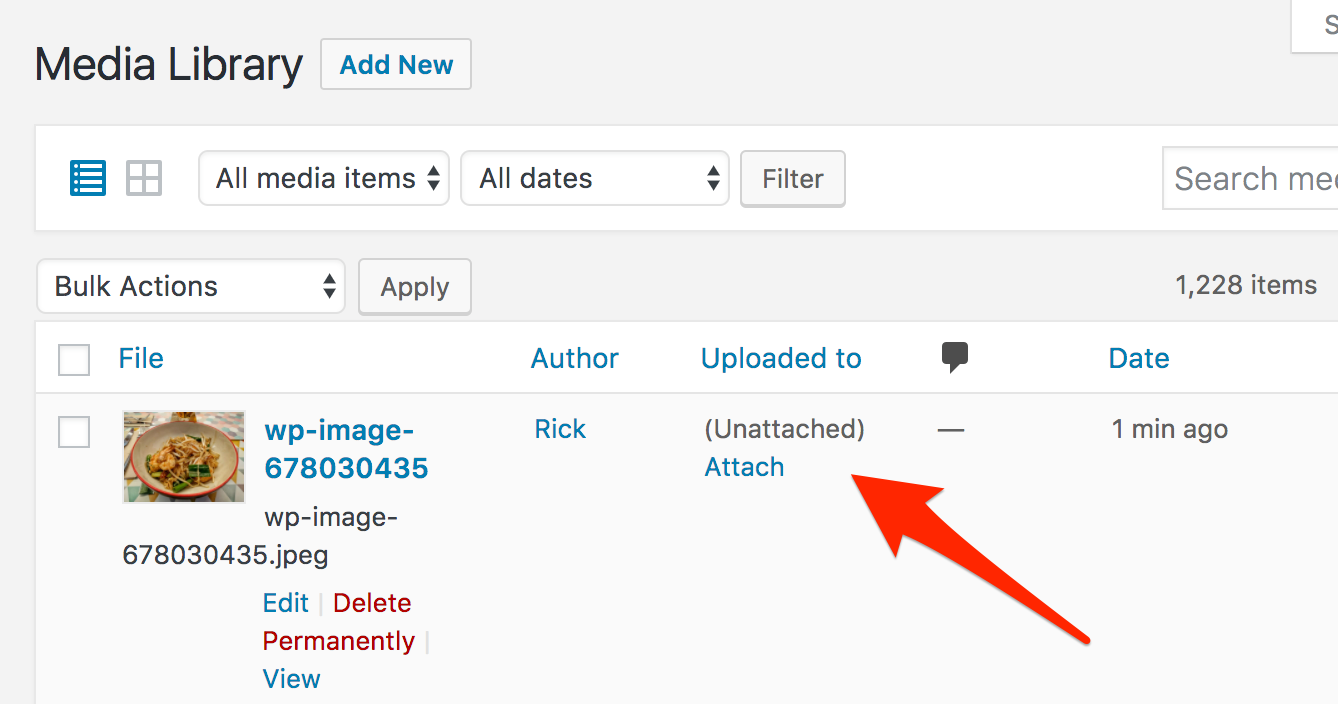The image size is (1338, 704).
Task: Sort by the Uploaded to column header
Action: tap(780, 358)
